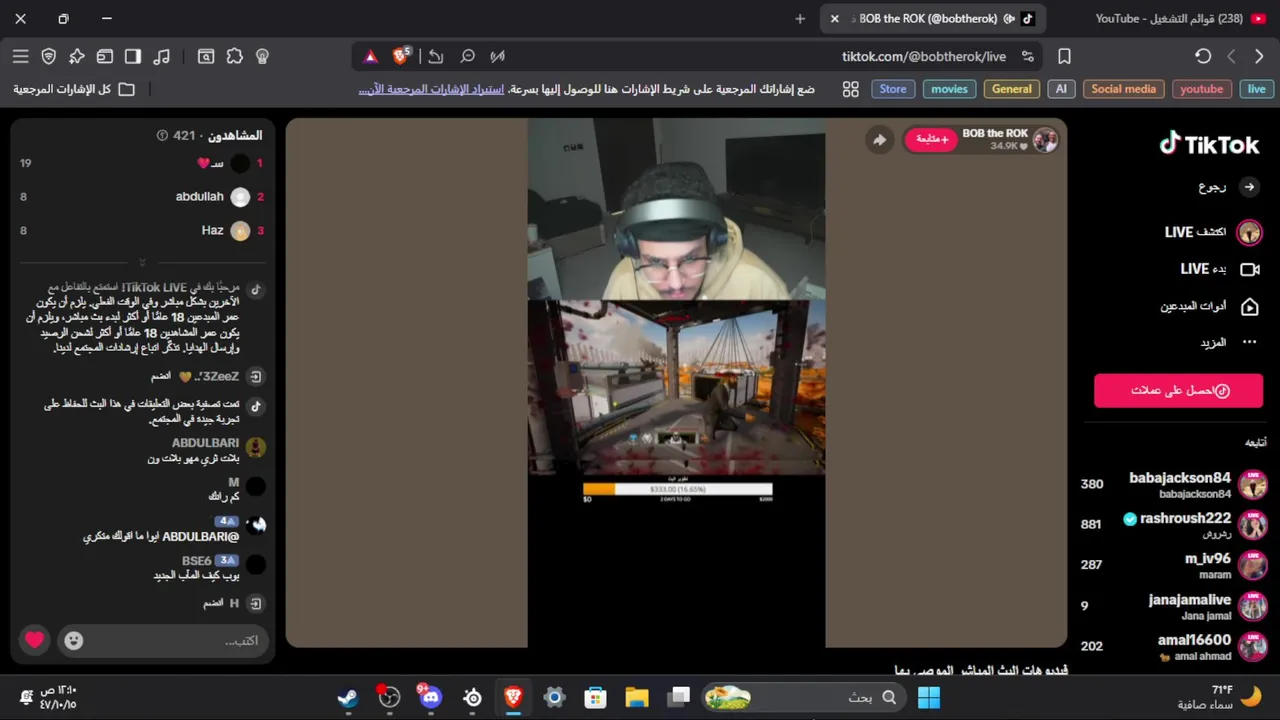Open Discord from the taskbar
1280x720 pixels.
[431, 697]
